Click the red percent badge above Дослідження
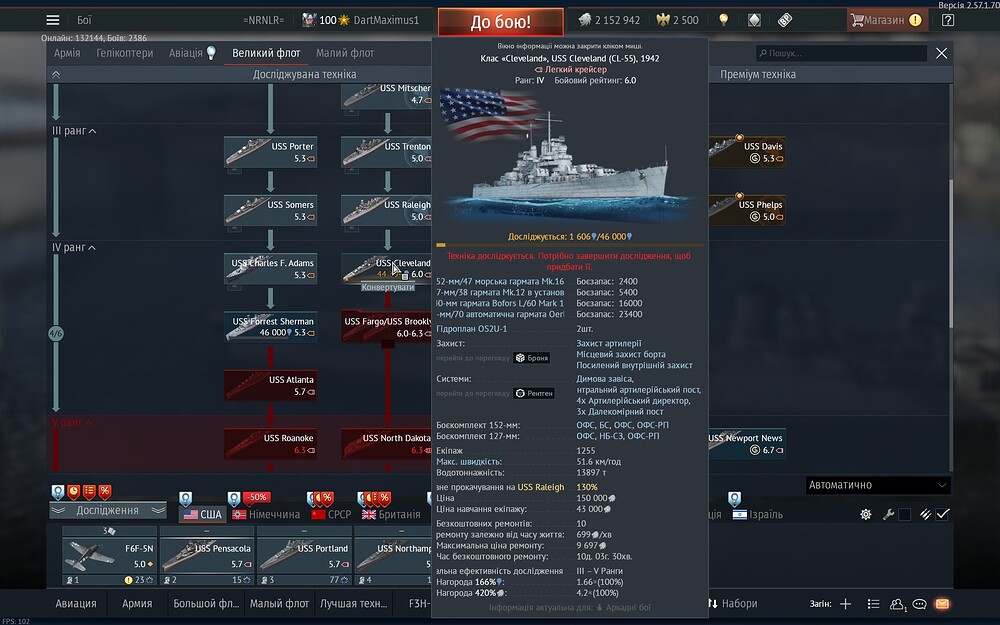This screenshot has width=1000, height=625. (105, 492)
